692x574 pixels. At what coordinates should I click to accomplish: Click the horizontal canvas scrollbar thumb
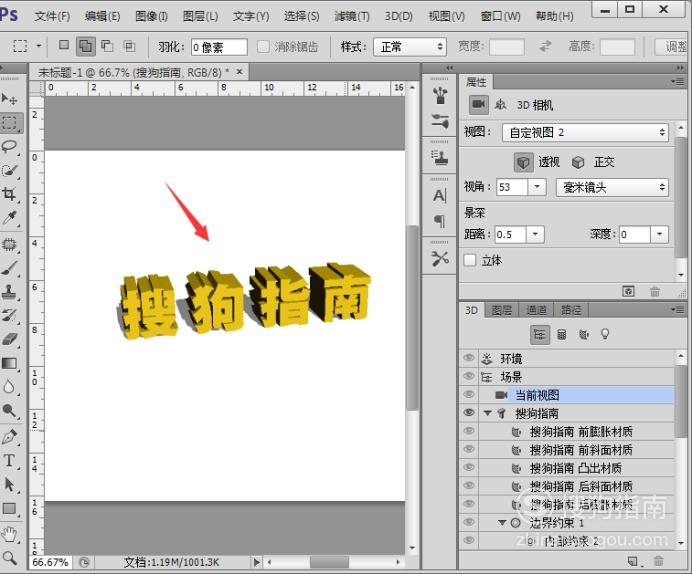pos(329,562)
